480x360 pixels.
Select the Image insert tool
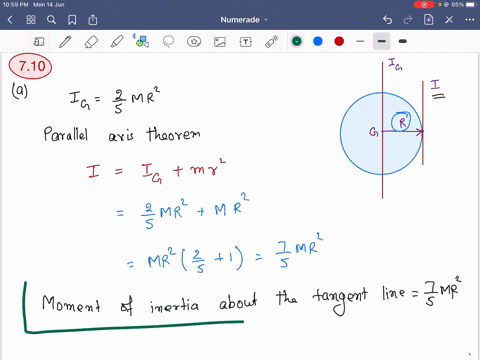(220, 42)
